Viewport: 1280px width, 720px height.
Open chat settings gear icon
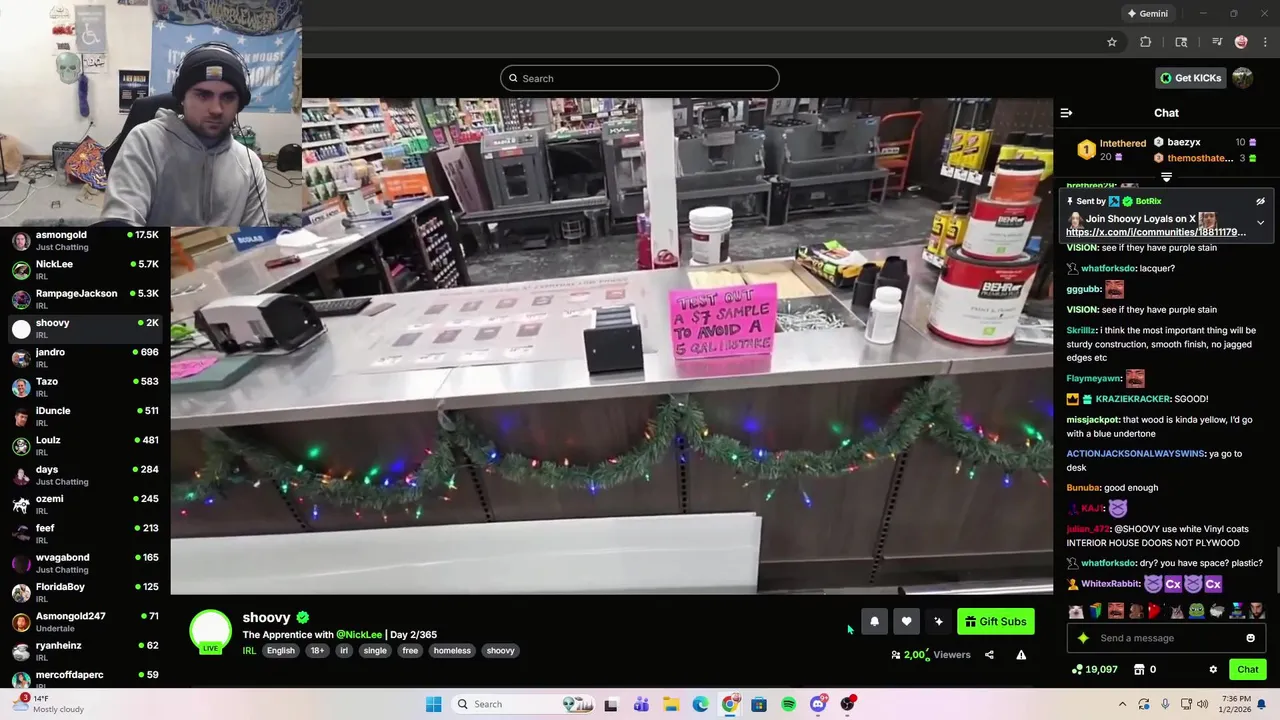point(1213,669)
